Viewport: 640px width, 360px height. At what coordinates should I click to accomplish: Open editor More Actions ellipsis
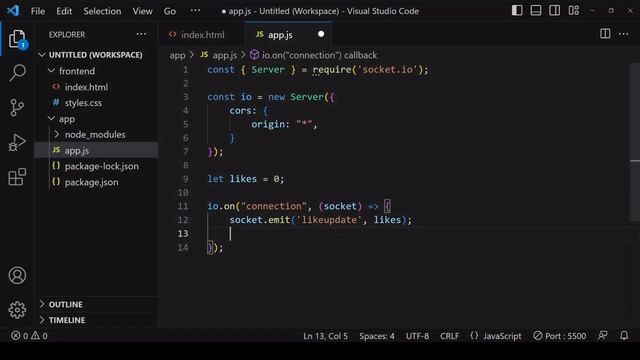coord(624,34)
